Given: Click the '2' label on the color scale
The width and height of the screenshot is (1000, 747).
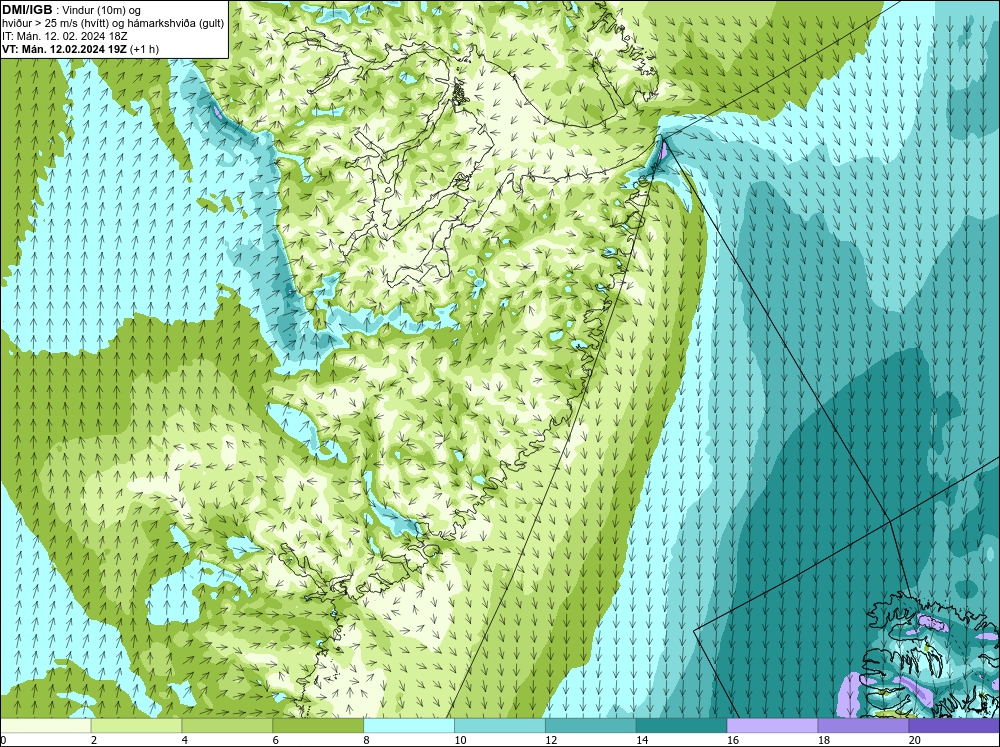Looking at the screenshot, I should coord(94,740).
